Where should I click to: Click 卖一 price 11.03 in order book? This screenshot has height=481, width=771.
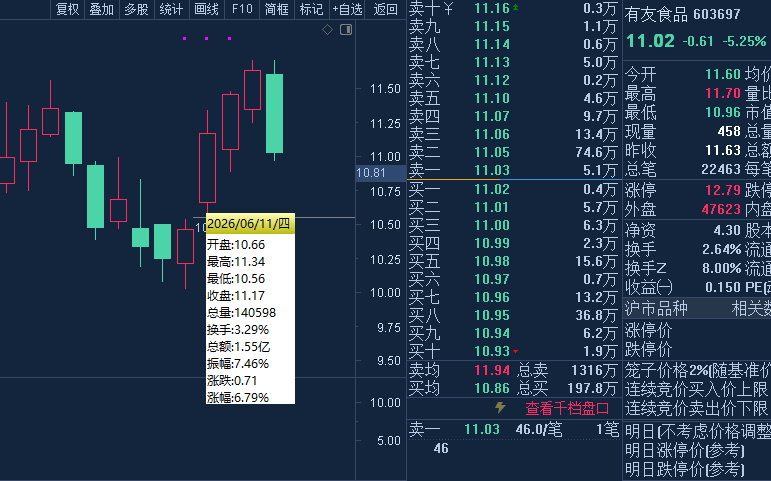pyautogui.click(x=492, y=170)
